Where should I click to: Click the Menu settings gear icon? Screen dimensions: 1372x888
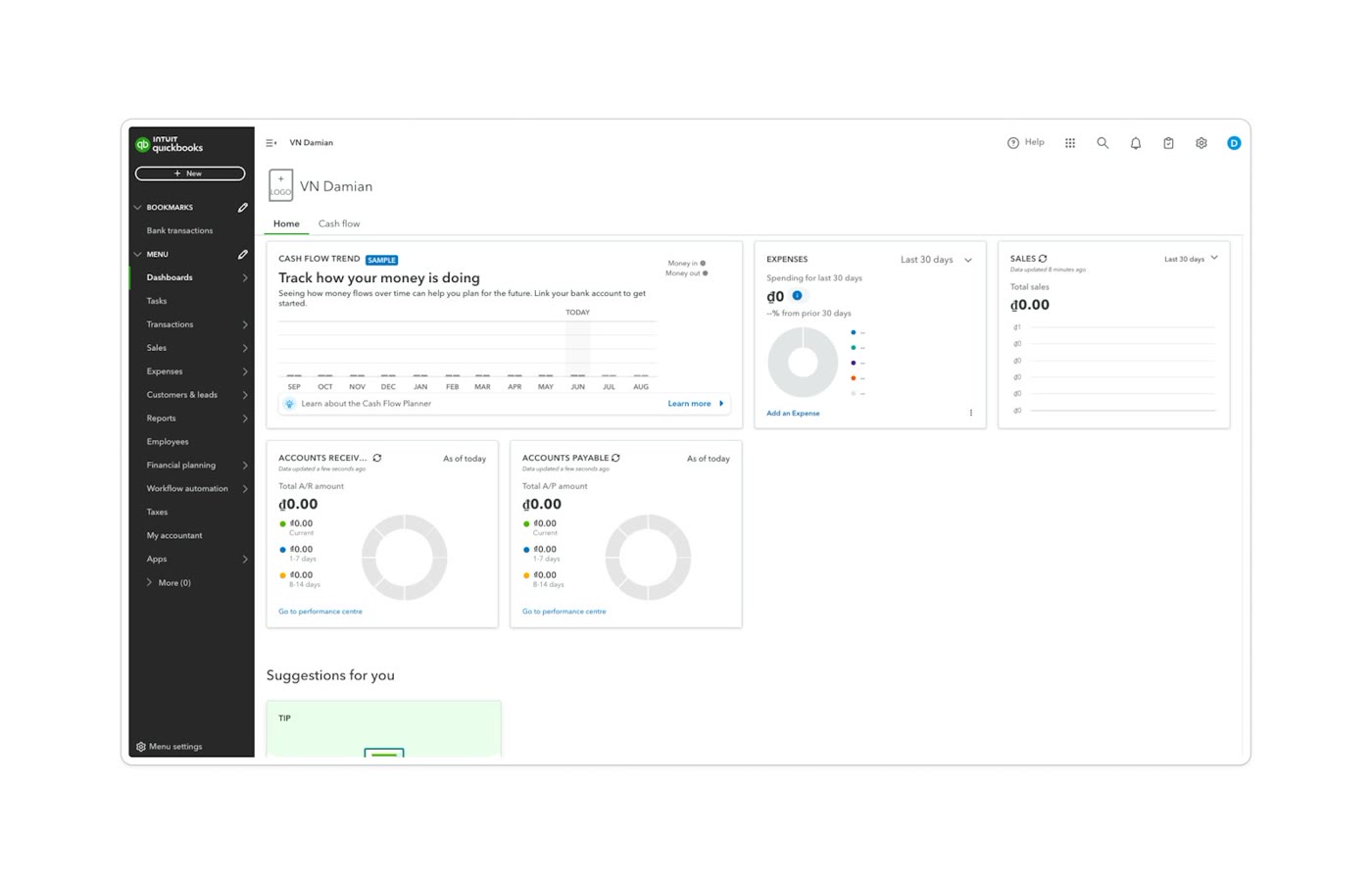click(141, 747)
